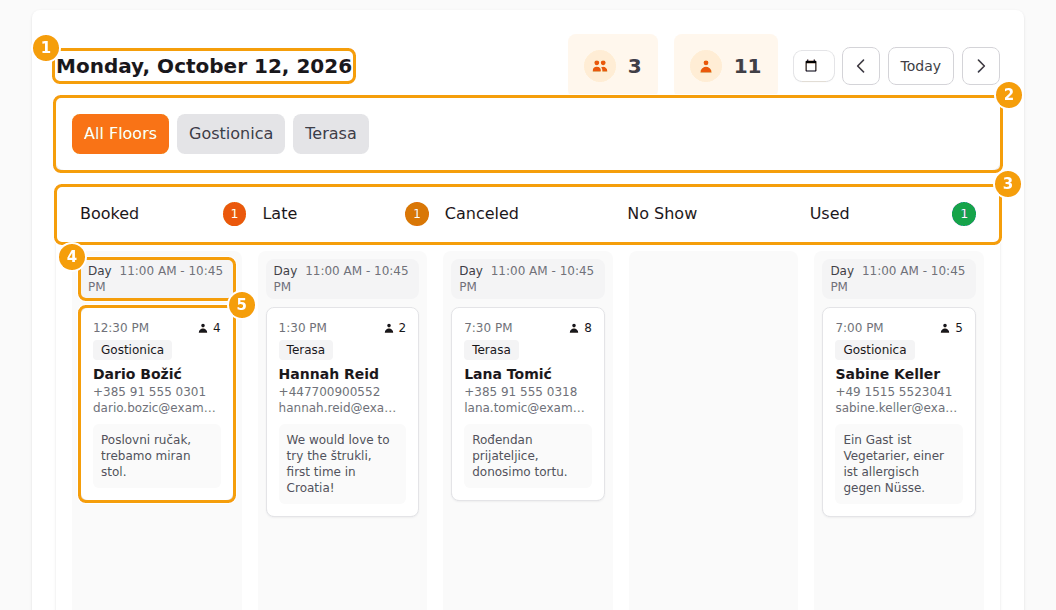Click Terasa tag on Hannah Reid card
Screen dimensions: 1056x610
[306, 349]
